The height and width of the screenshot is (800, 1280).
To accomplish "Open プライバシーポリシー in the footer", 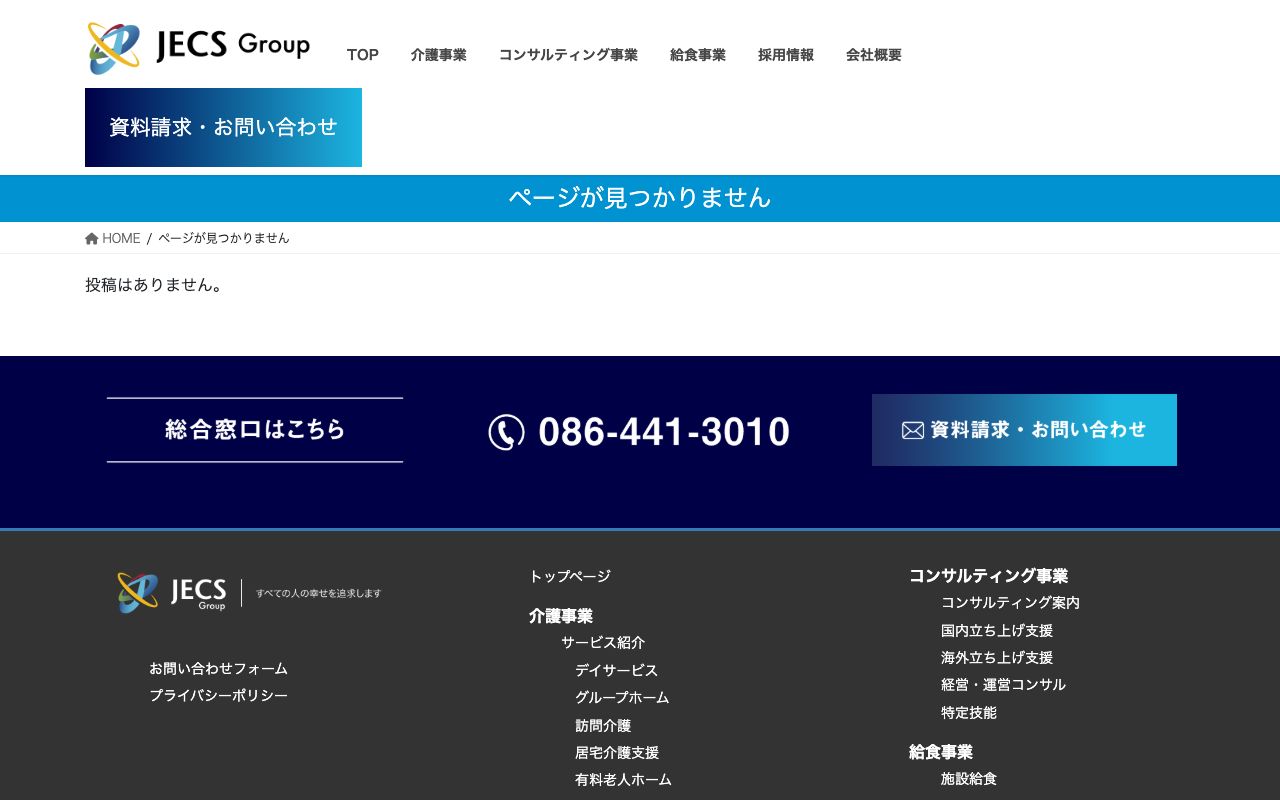I will point(218,694).
